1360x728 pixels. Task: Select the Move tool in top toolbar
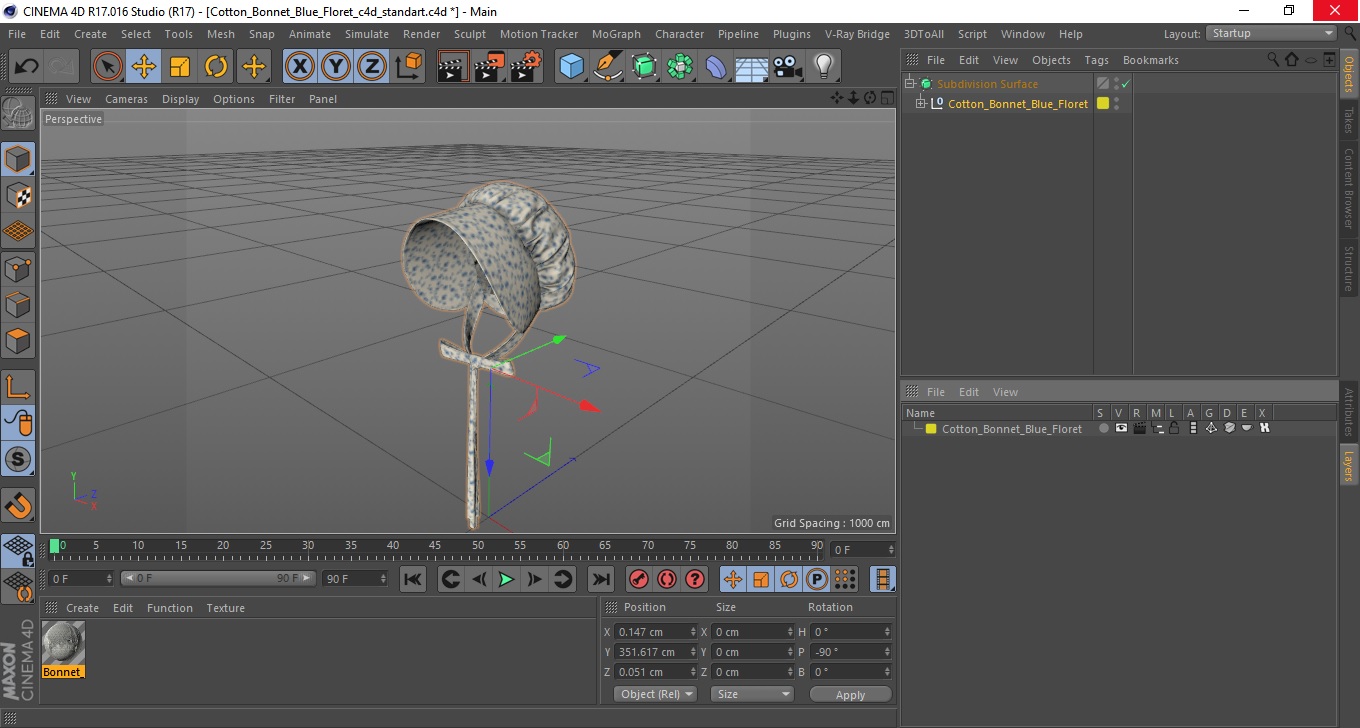(144, 67)
